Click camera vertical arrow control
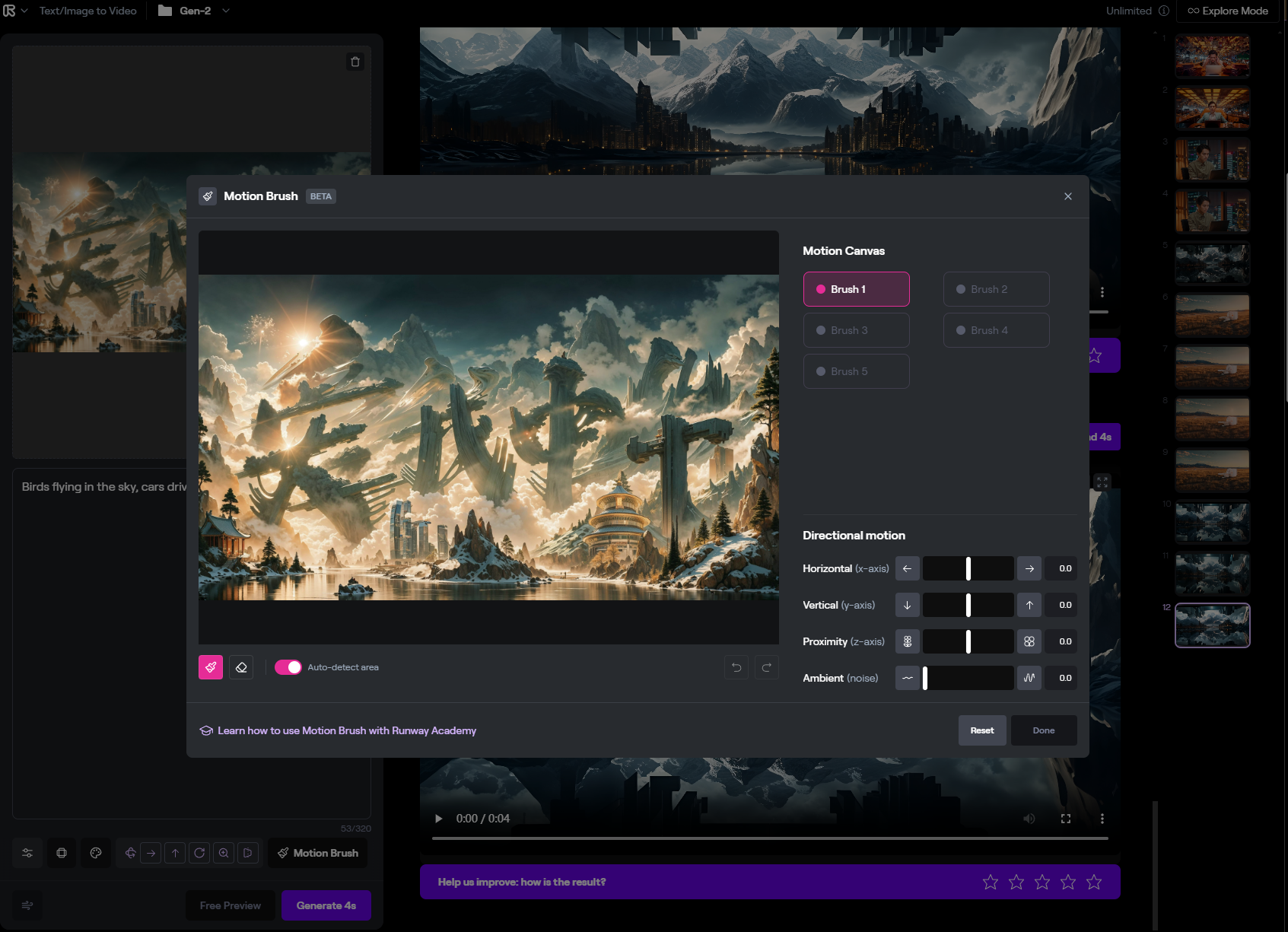This screenshot has width=1288, height=932. coord(176,853)
